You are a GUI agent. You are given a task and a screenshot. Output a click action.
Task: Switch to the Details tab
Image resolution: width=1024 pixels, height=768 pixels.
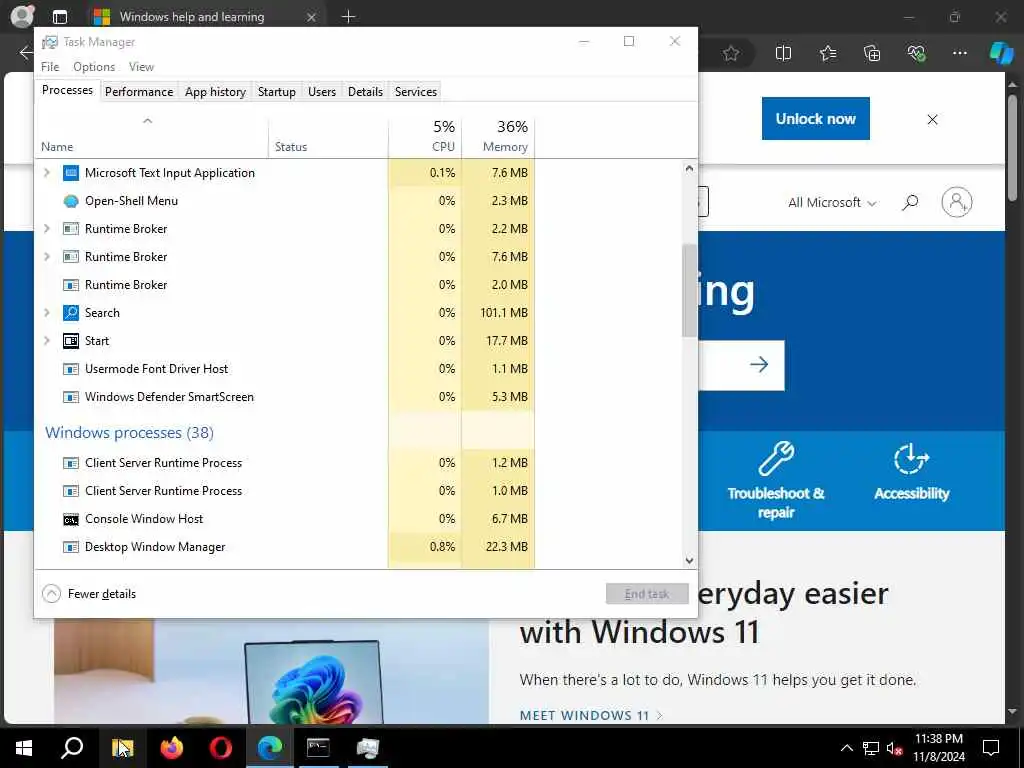pyautogui.click(x=365, y=92)
